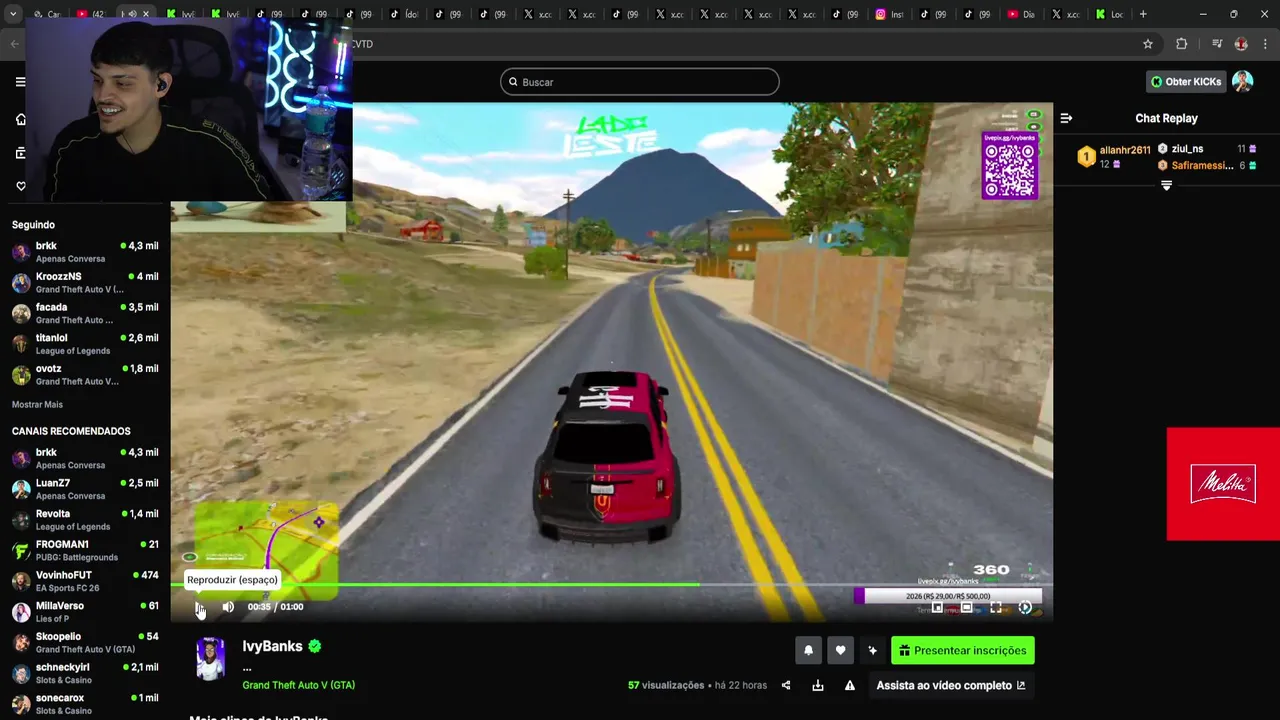
Task: Switch to the Instagram browser tab
Action: (889, 14)
